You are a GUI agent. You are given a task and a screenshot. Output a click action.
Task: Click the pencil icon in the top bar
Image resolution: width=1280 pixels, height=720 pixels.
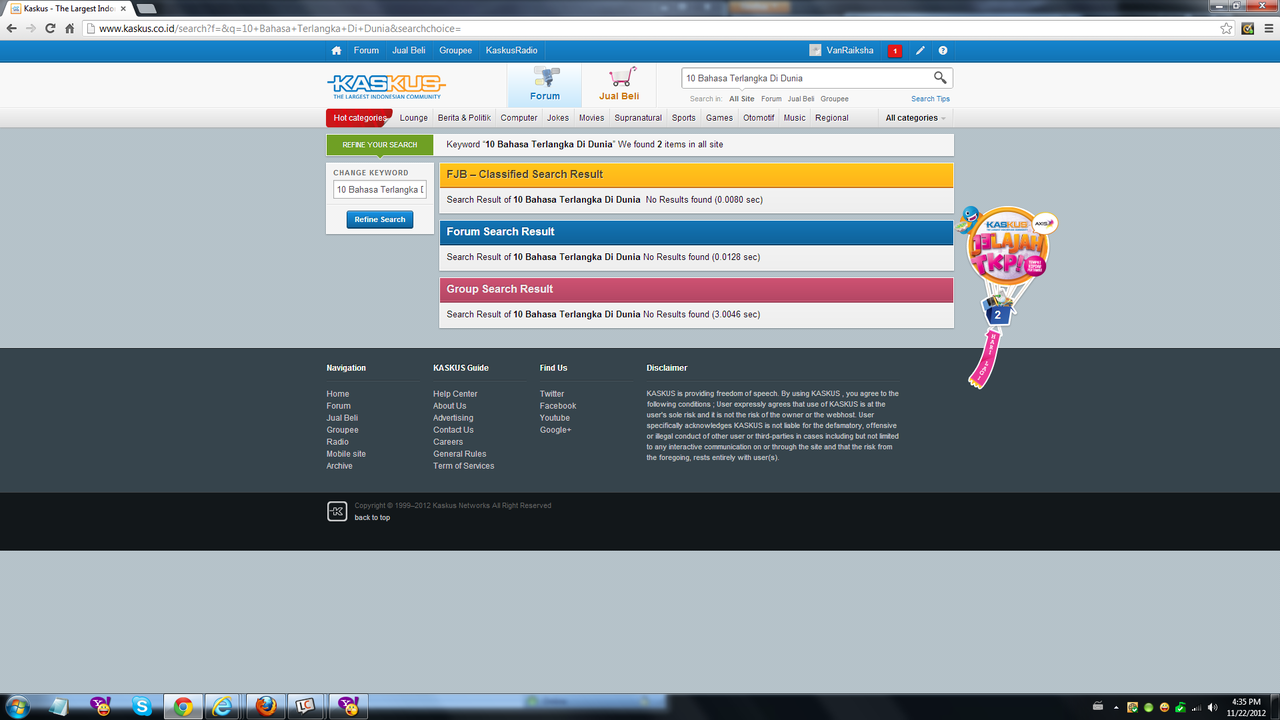point(920,50)
